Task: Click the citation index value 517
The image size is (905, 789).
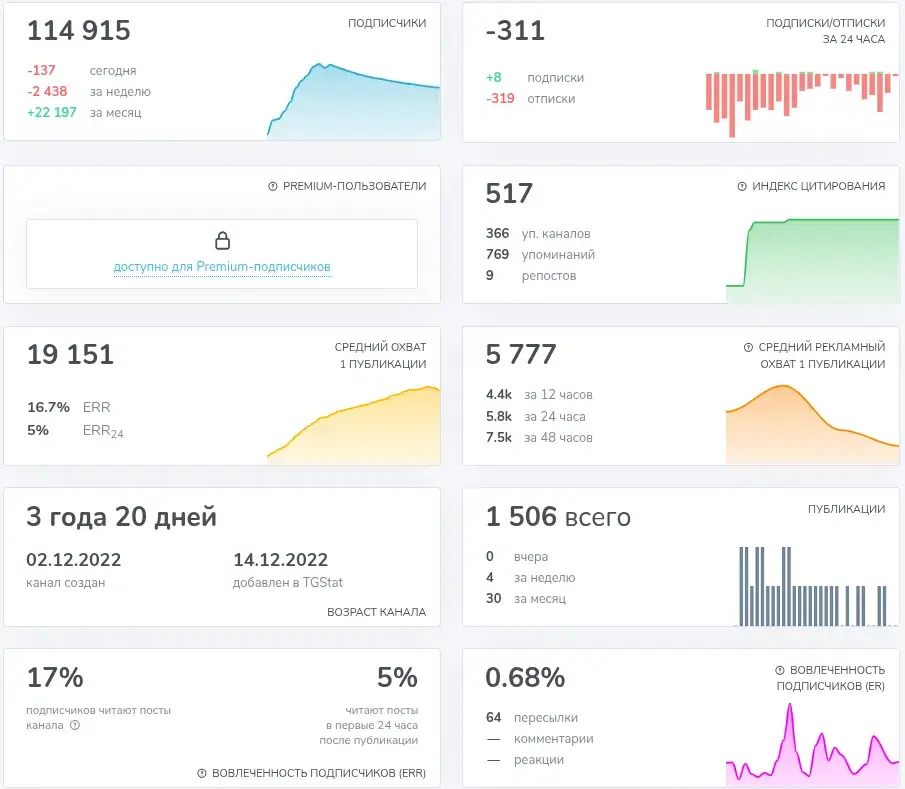Action: pyautogui.click(x=509, y=193)
